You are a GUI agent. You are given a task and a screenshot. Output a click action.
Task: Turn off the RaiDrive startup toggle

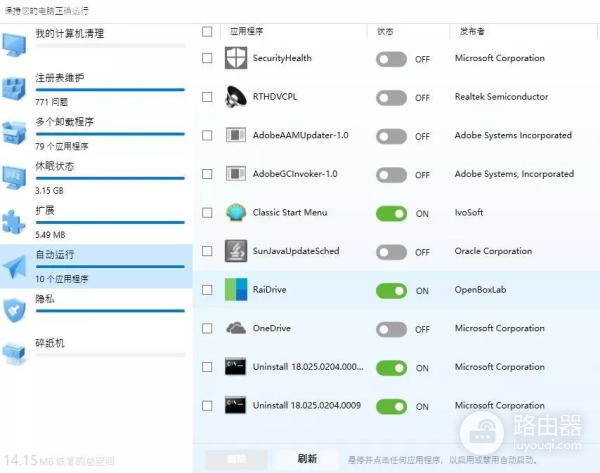391,290
